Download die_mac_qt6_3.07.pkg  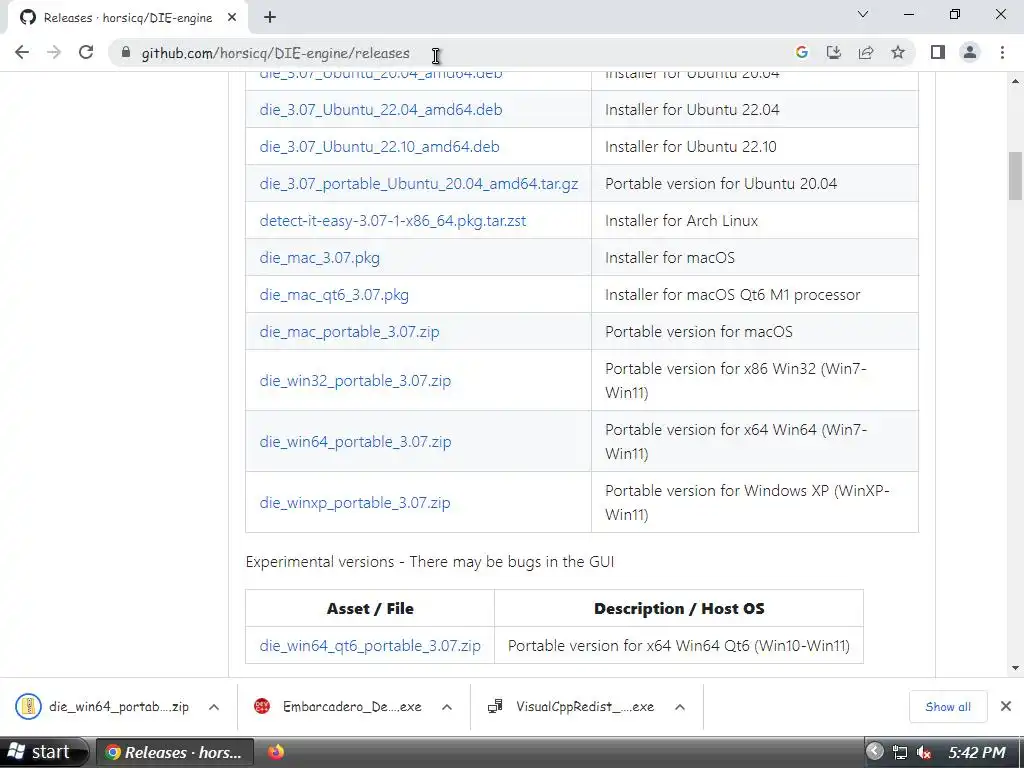coord(334,295)
